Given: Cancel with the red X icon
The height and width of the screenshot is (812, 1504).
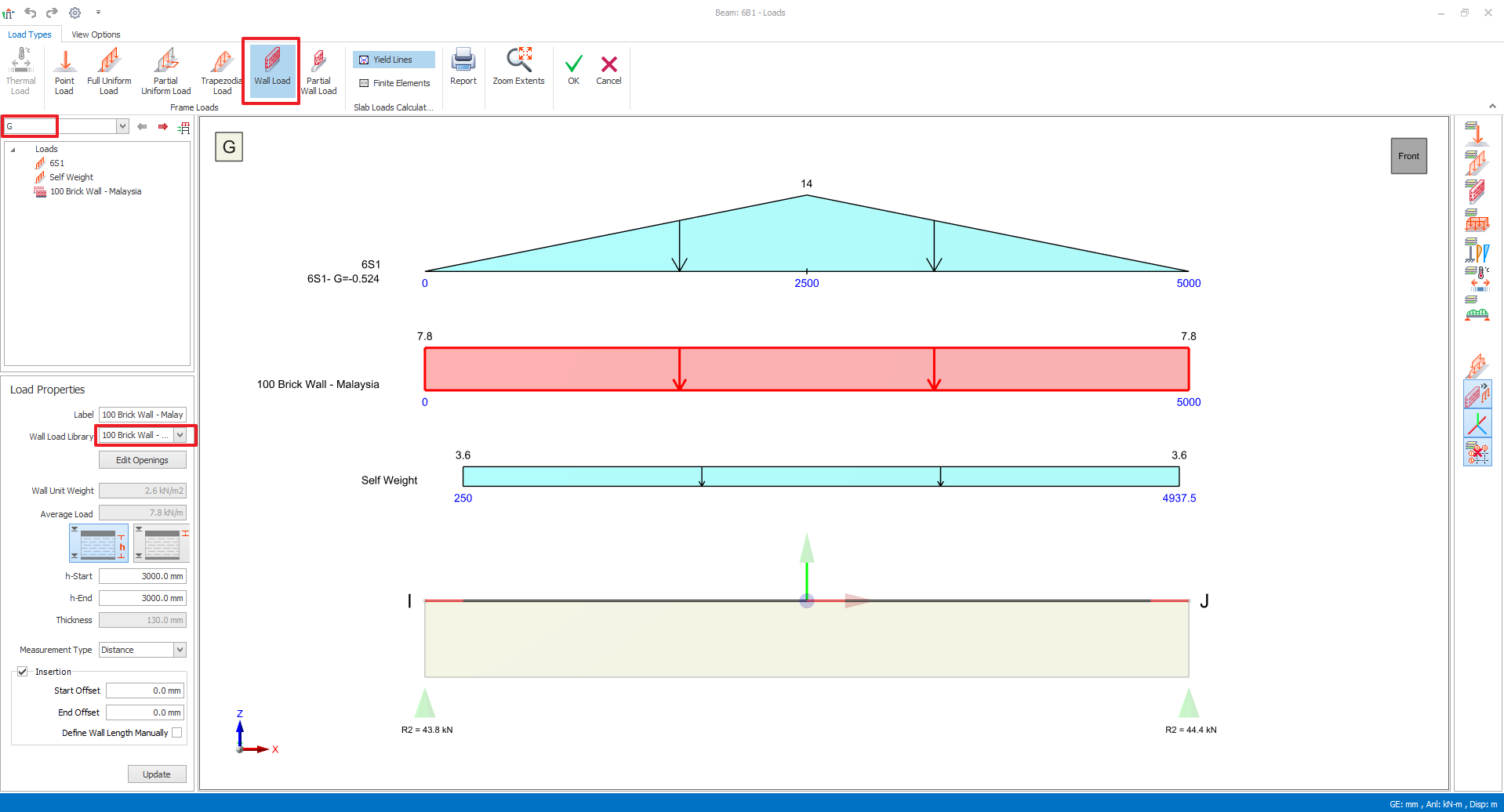Looking at the screenshot, I should pos(609,67).
